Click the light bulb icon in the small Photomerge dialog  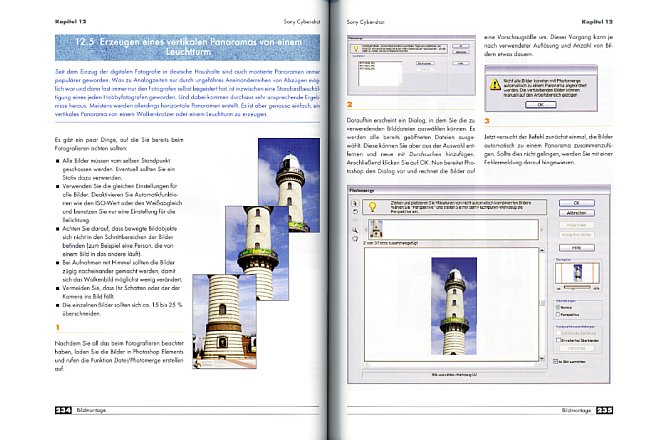(356, 49)
